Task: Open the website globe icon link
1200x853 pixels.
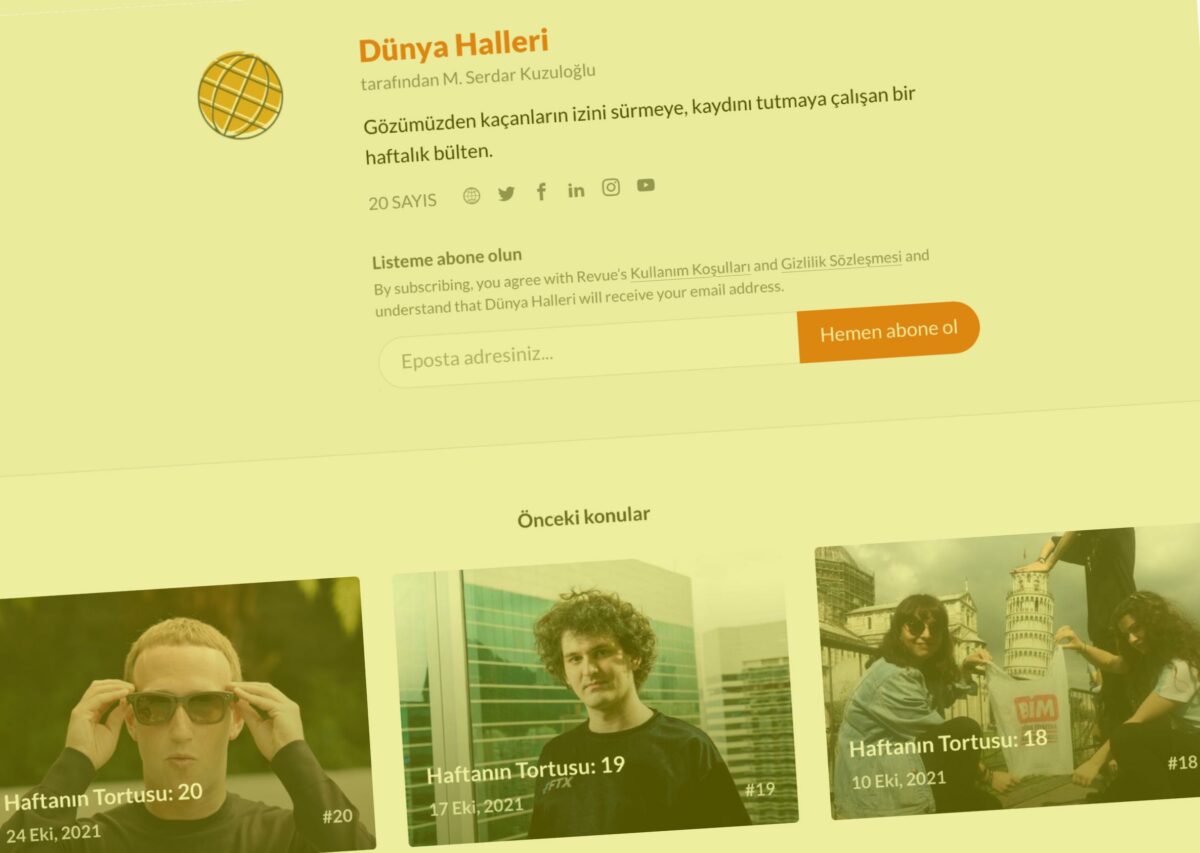Action: [x=471, y=196]
